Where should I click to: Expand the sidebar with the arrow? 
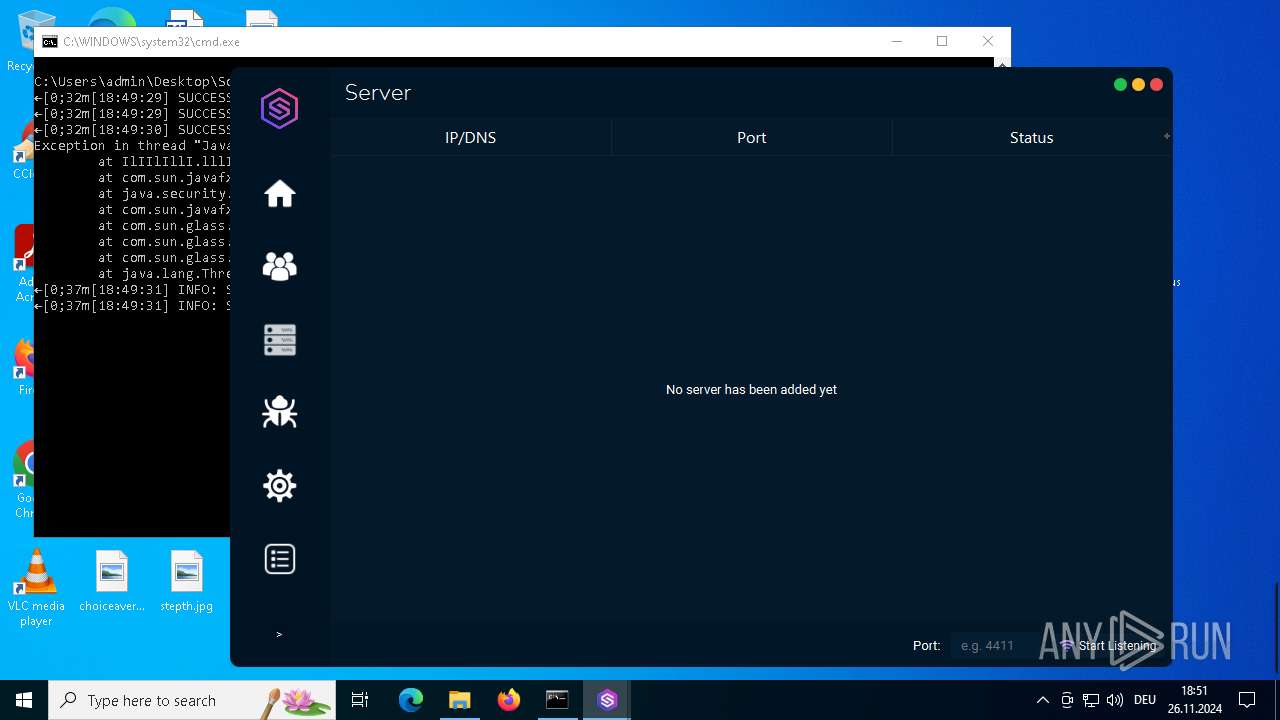[x=279, y=634]
